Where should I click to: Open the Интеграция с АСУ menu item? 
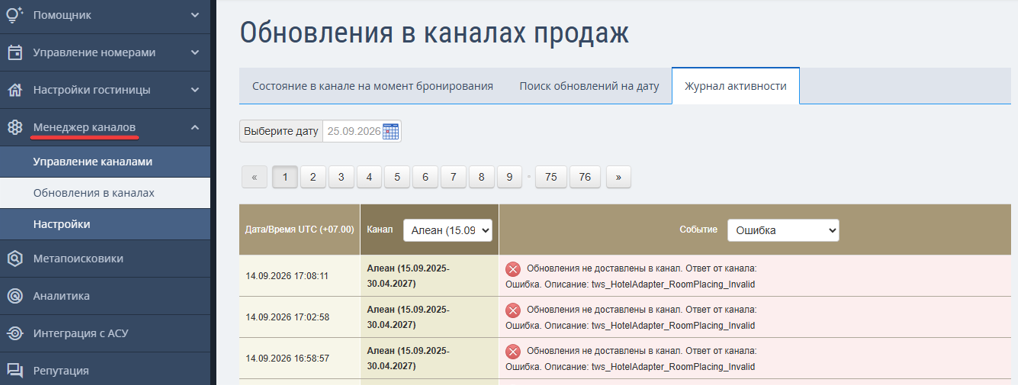click(x=105, y=334)
